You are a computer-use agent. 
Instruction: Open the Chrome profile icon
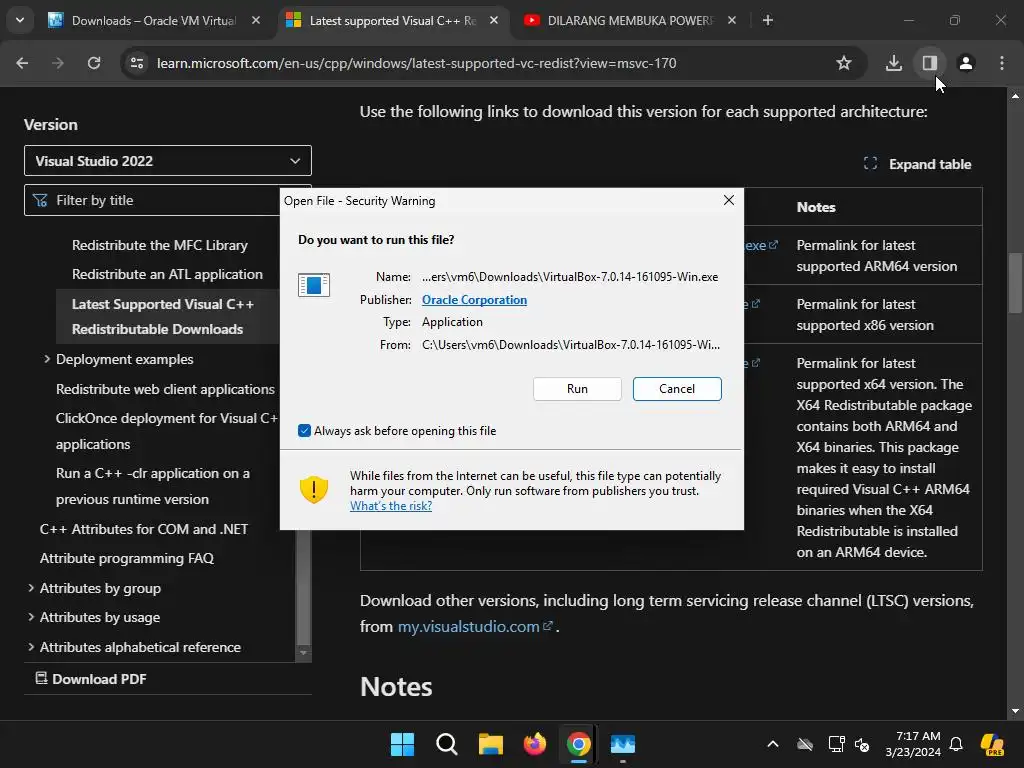[965, 63]
